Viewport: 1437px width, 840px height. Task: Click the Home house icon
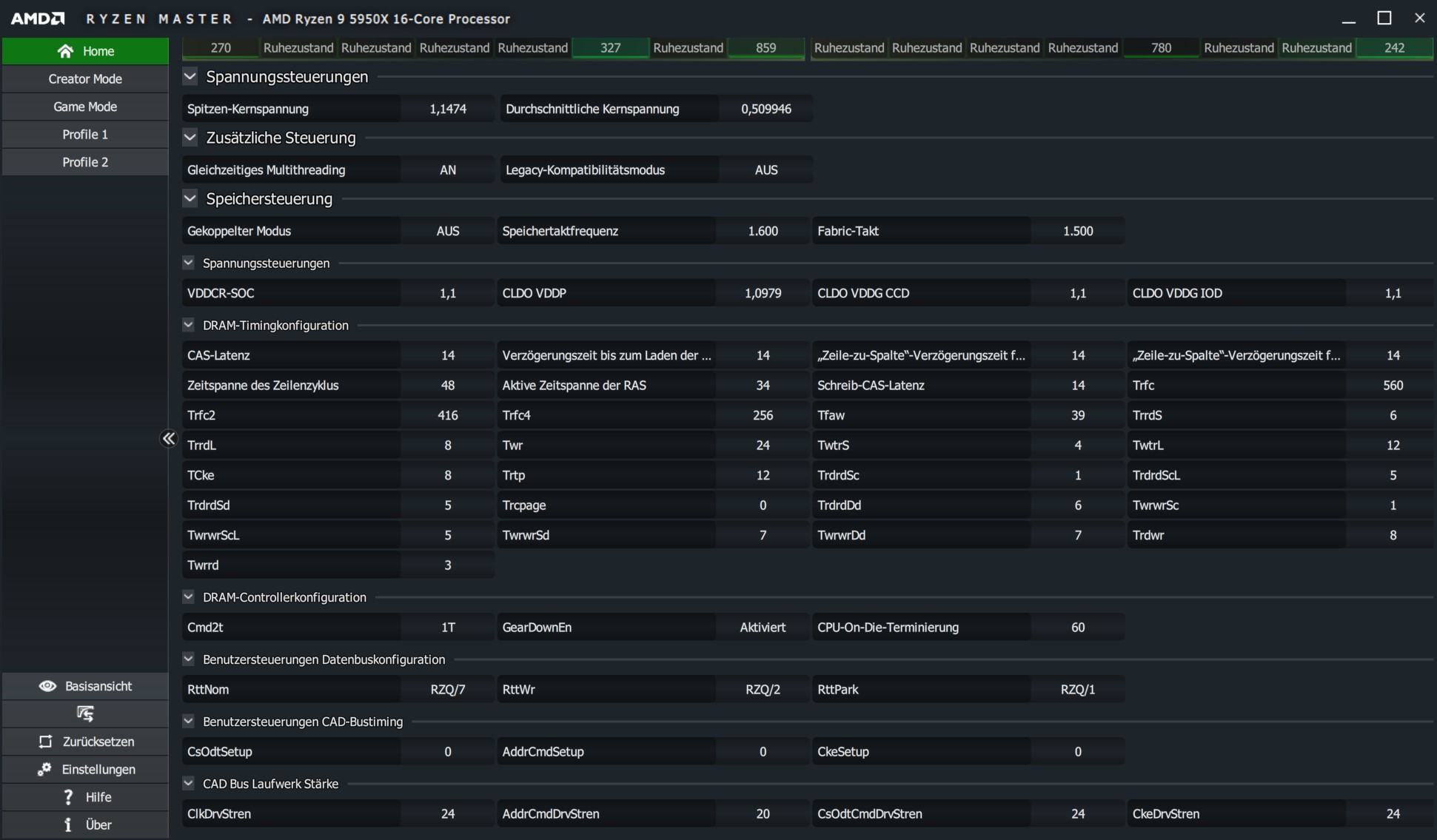pyautogui.click(x=65, y=51)
